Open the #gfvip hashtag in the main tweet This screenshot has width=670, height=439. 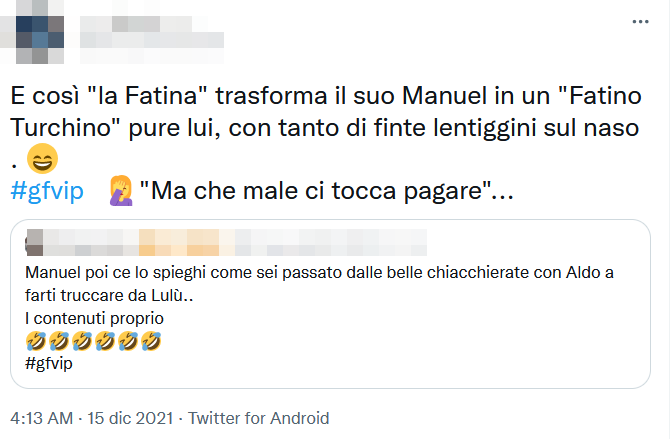pos(49,190)
